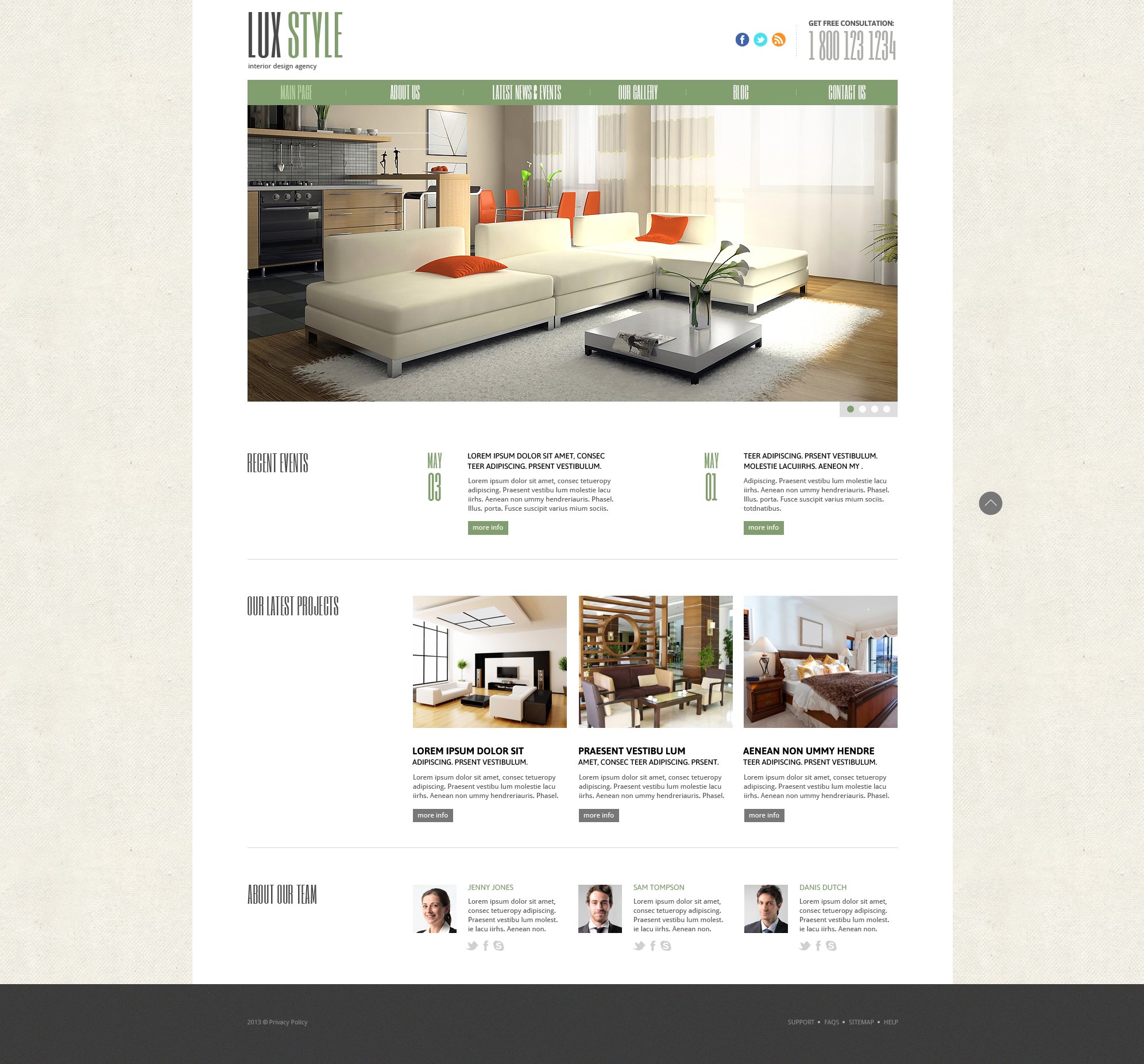Click 'more info' for Praesent Vestibu Lum project
Viewport: 1144px width, 1064px height.
pyautogui.click(x=598, y=814)
